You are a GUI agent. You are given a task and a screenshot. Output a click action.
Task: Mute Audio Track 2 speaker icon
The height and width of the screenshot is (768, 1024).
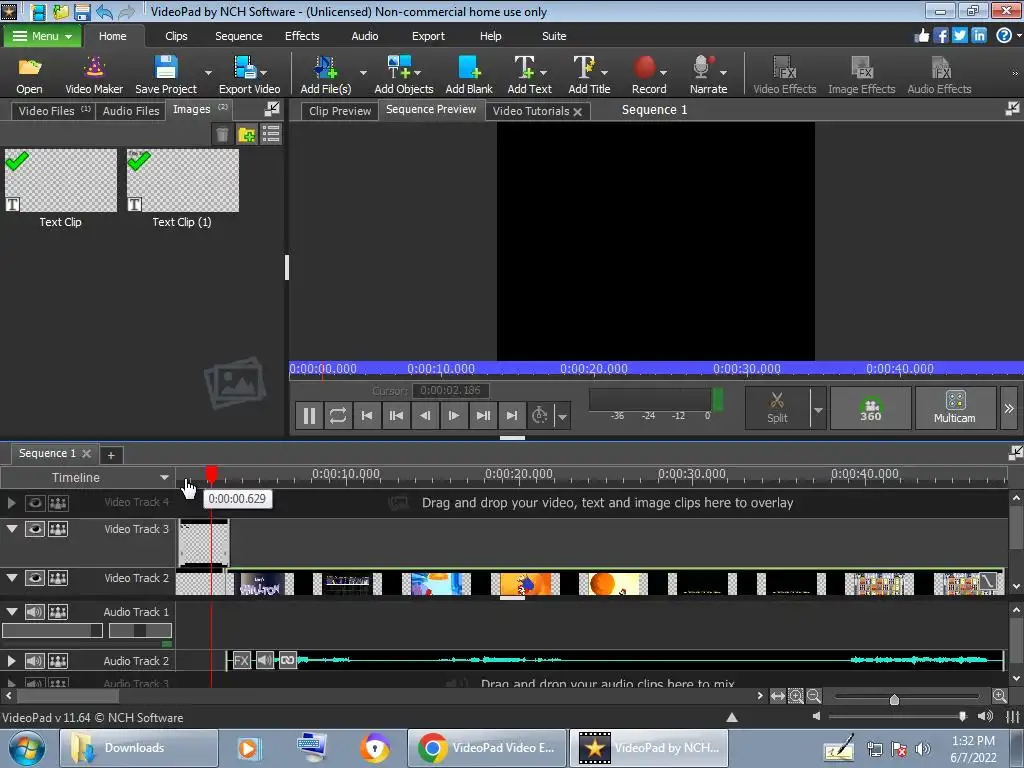coord(35,661)
